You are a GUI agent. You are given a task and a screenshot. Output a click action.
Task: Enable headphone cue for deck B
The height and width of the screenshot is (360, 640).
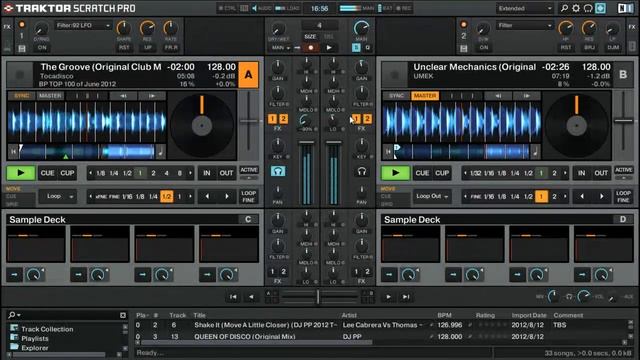362,171
